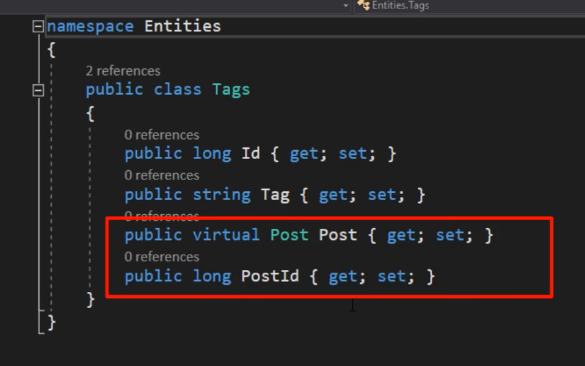
Task: Open 0 references link above Tag property
Action: [x=162, y=175]
